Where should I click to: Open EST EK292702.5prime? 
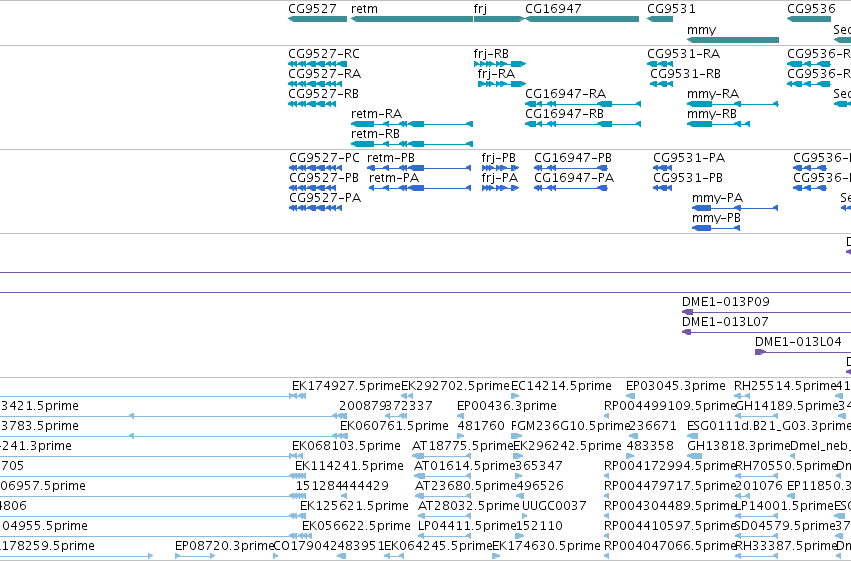(455, 386)
